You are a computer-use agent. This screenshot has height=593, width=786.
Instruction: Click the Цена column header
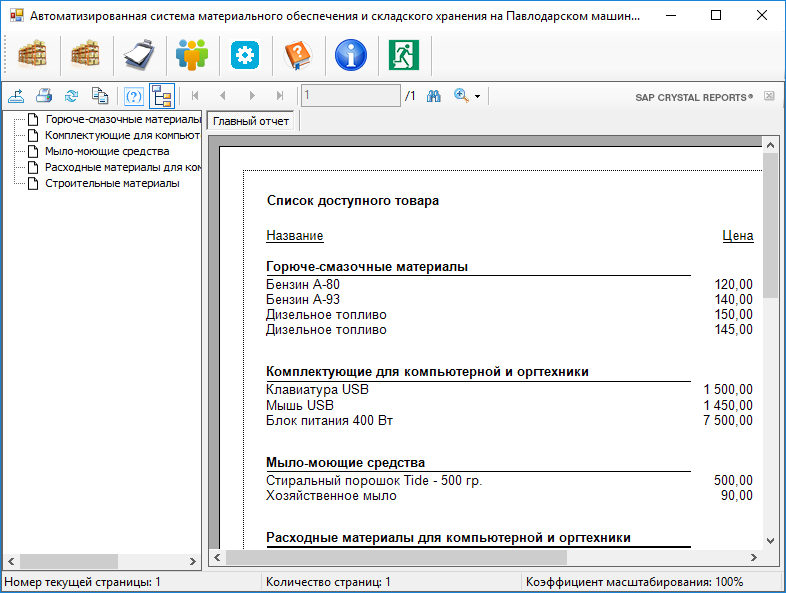[x=738, y=236]
